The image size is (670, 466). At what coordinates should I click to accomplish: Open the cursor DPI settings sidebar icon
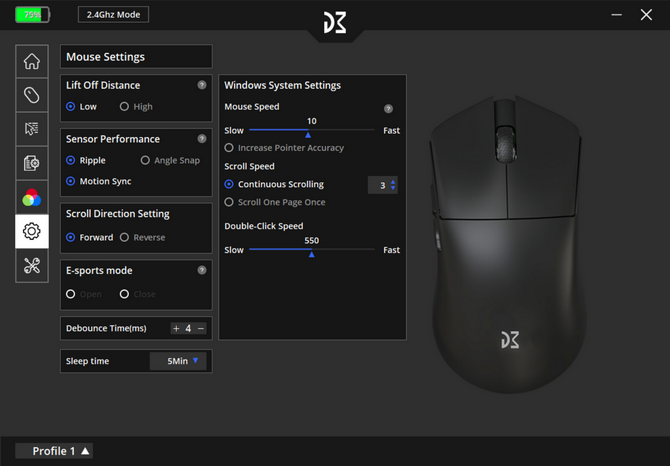point(32,129)
